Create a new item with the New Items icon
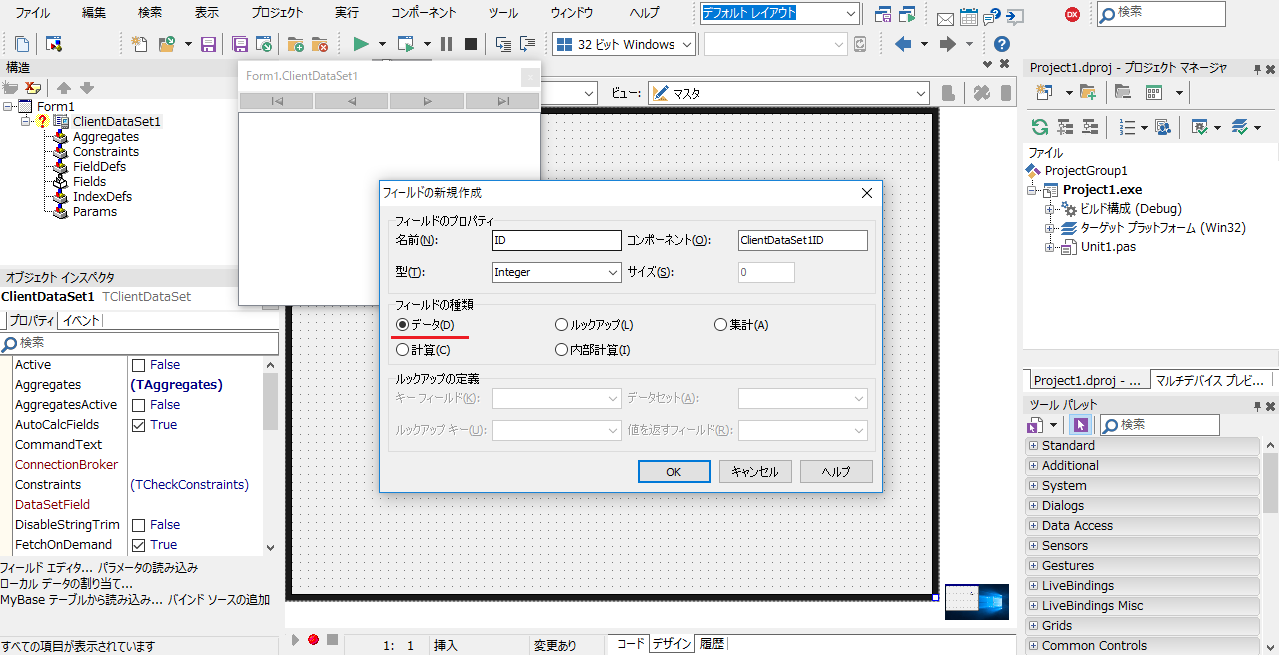This screenshot has height=655, width=1279. point(139,44)
